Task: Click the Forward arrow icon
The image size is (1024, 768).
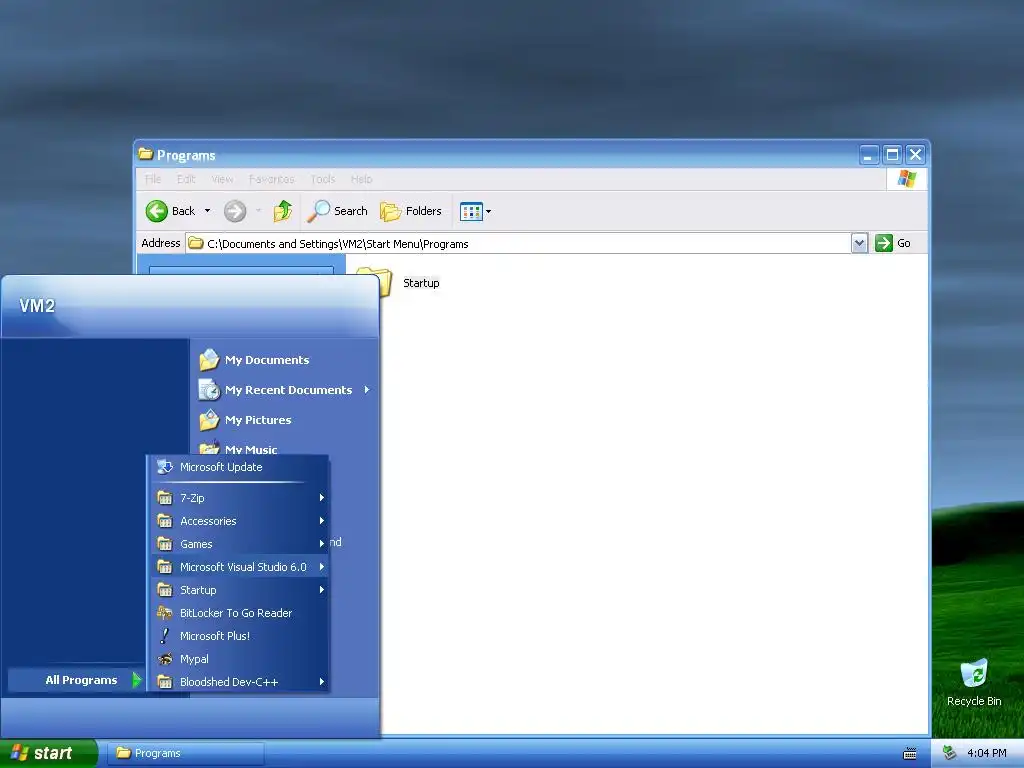Action: 235,211
